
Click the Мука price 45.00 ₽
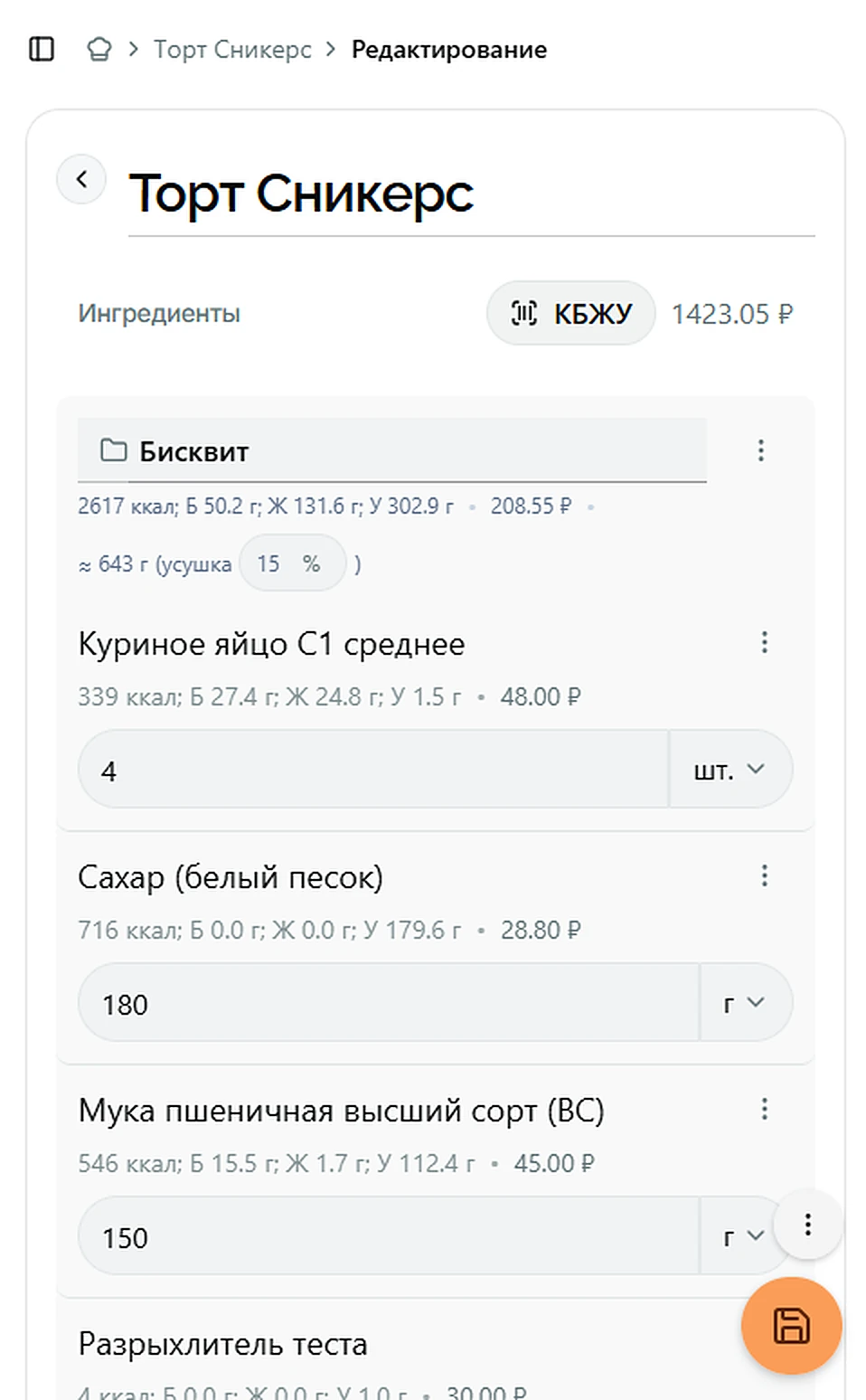pyautogui.click(x=554, y=1163)
